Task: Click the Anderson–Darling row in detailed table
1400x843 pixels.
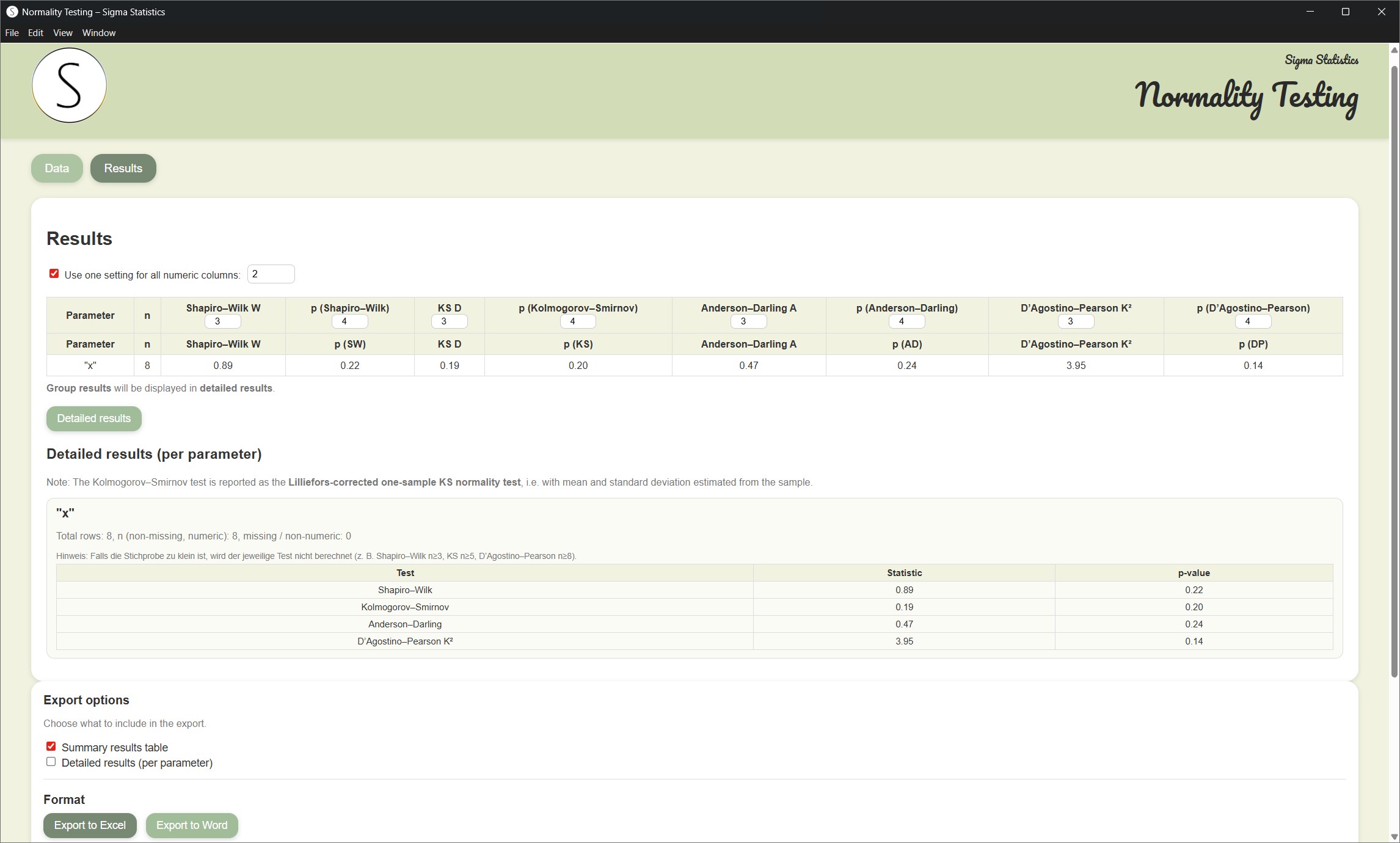Action: coord(695,624)
